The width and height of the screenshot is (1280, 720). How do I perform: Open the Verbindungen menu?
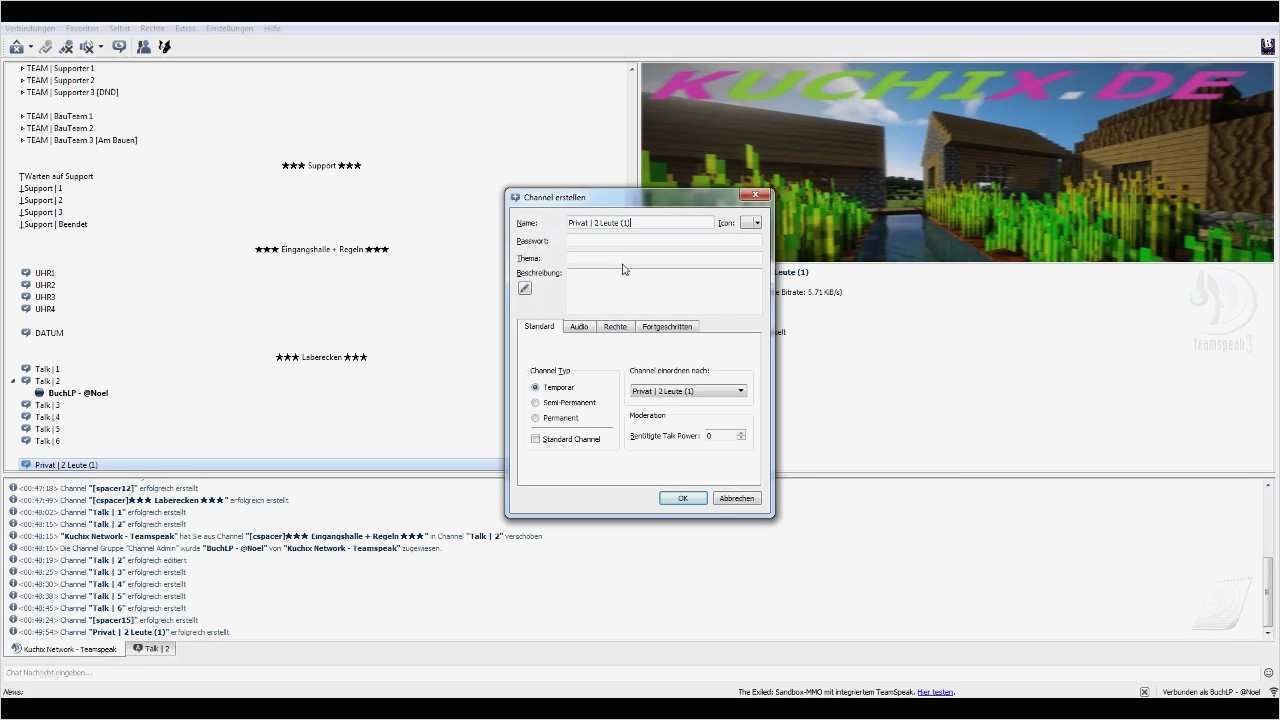(x=30, y=29)
